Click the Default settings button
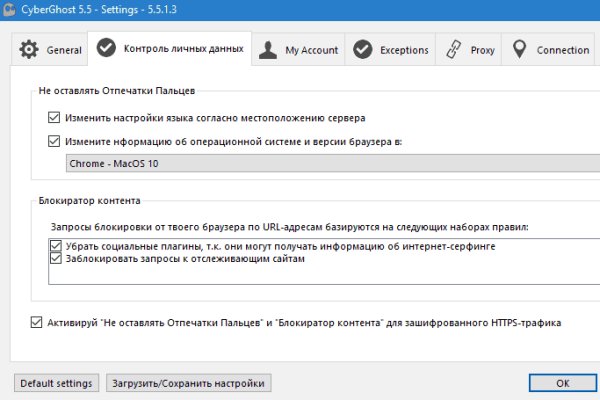 click(55, 383)
